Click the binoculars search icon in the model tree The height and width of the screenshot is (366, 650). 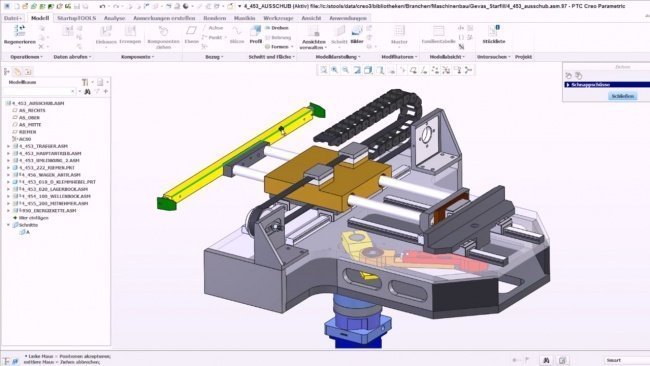point(87,92)
